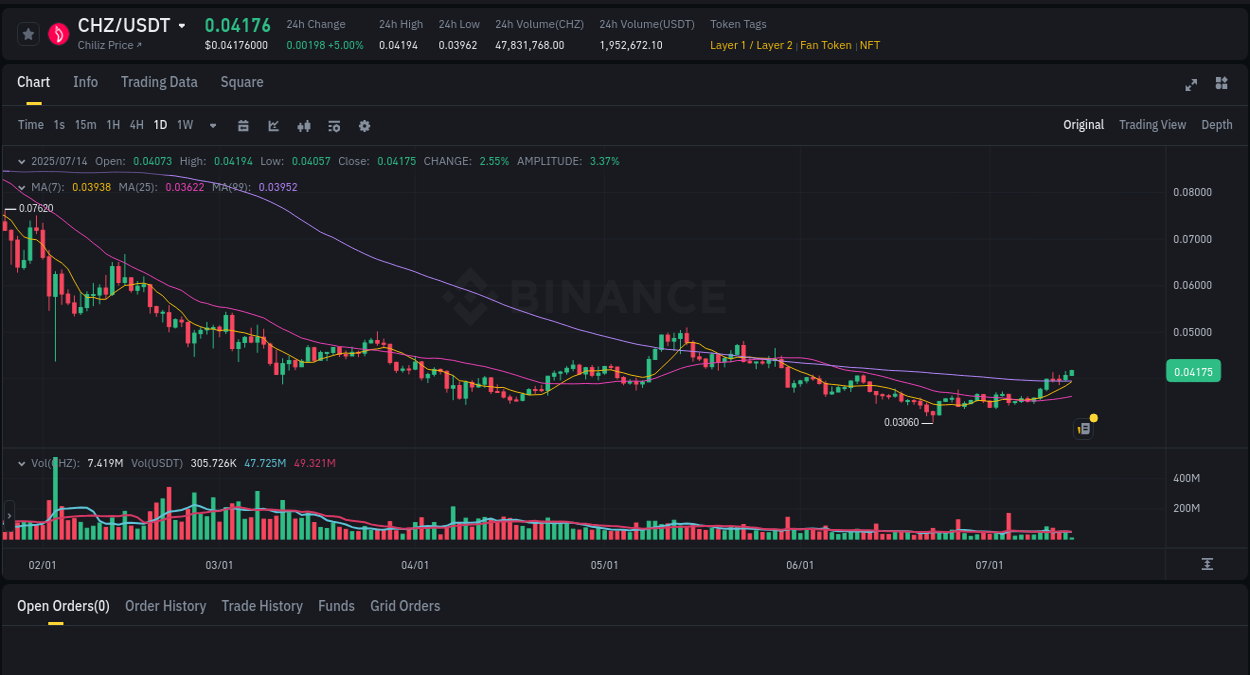1250x675 pixels.
Task: Open the Order History tab
Action: click(x=165, y=606)
